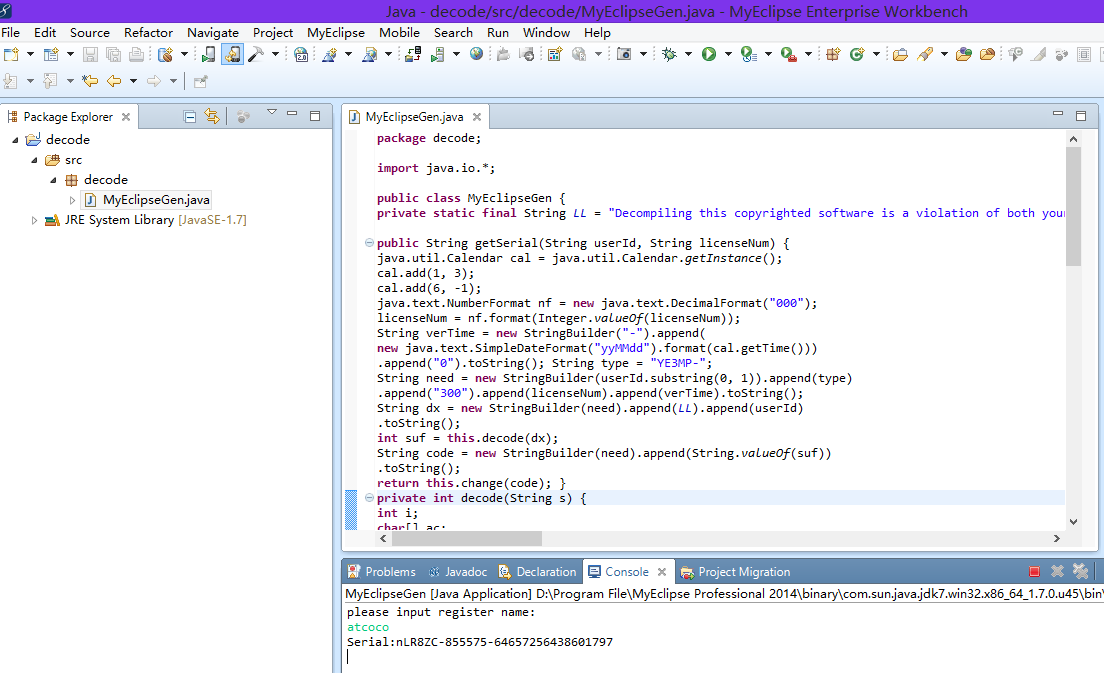This screenshot has width=1104, height=673.
Task: Click the New Java Package icon
Action: pos(833,54)
